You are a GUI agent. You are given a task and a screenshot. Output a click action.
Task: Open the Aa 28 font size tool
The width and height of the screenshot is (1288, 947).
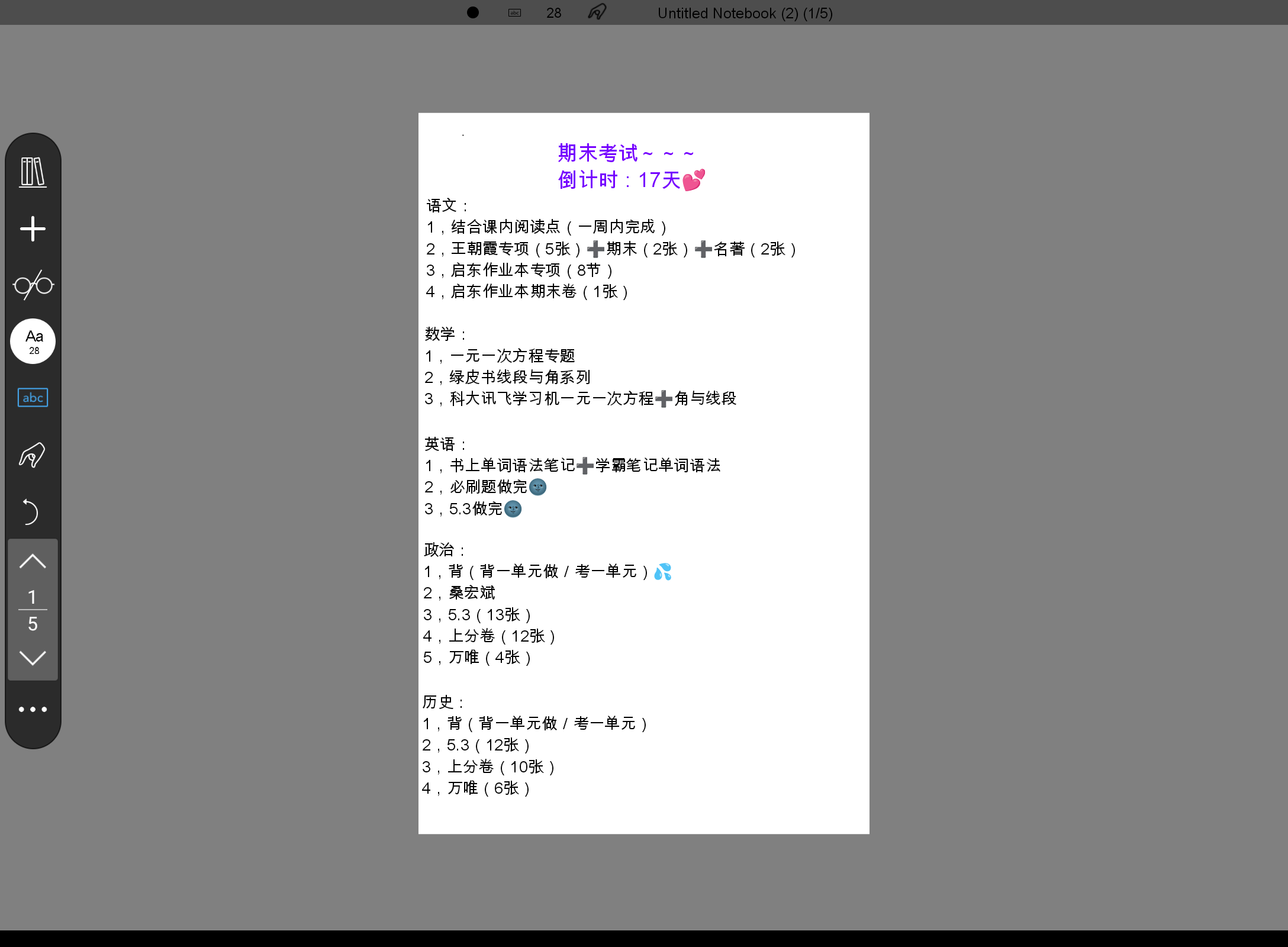click(x=33, y=342)
